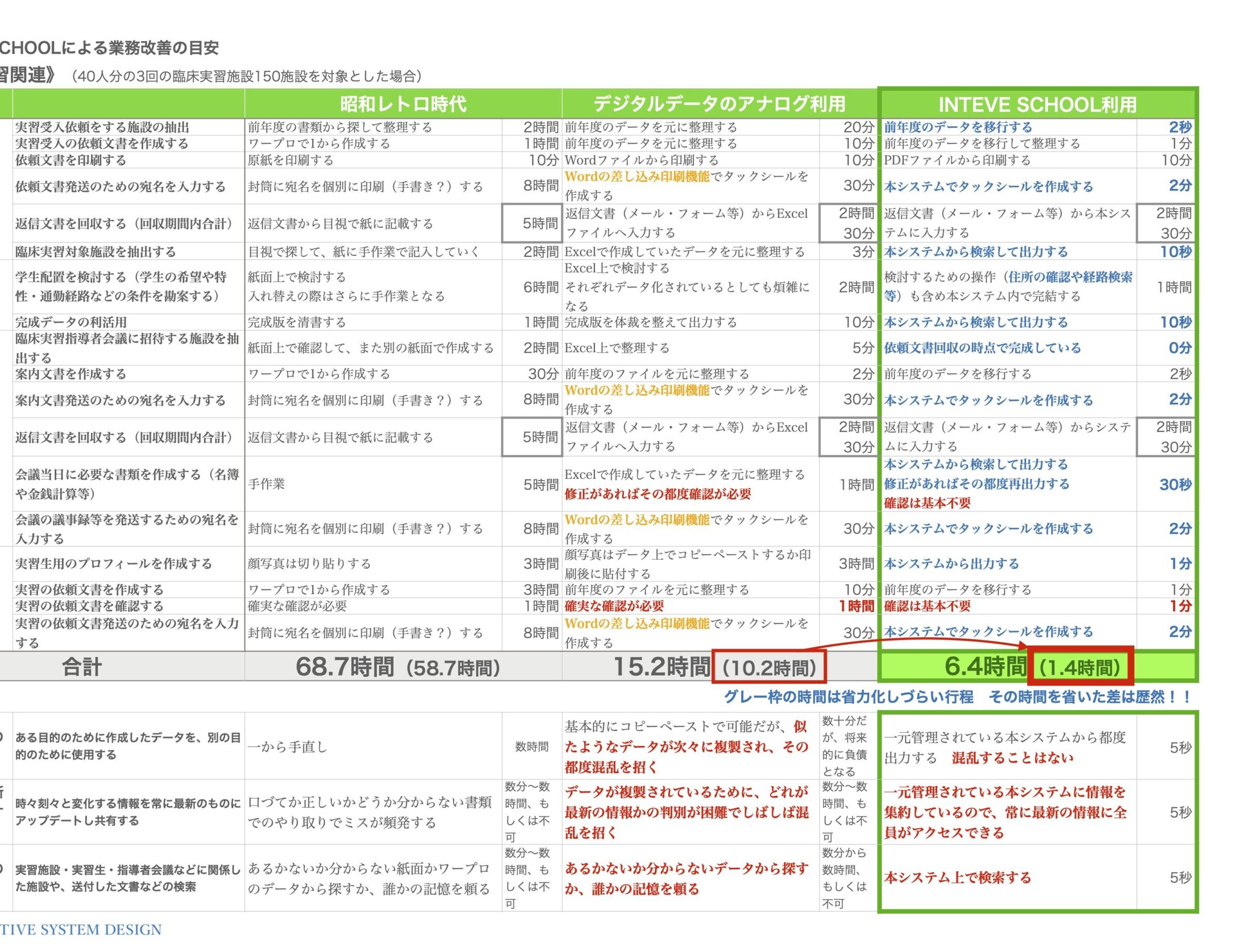Click the row label 案内文書発送のための宛名を入力する
Viewport: 1233px width, 952px height.
[x=121, y=400]
